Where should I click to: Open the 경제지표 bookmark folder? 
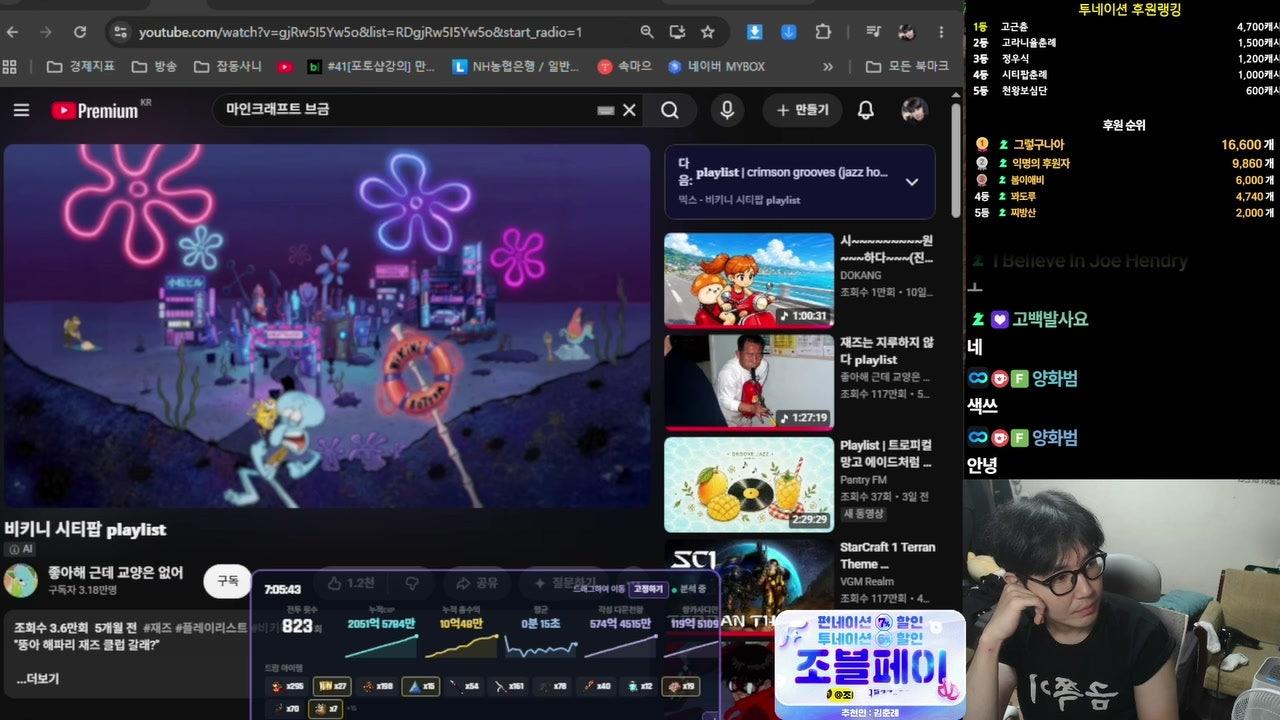80,67
